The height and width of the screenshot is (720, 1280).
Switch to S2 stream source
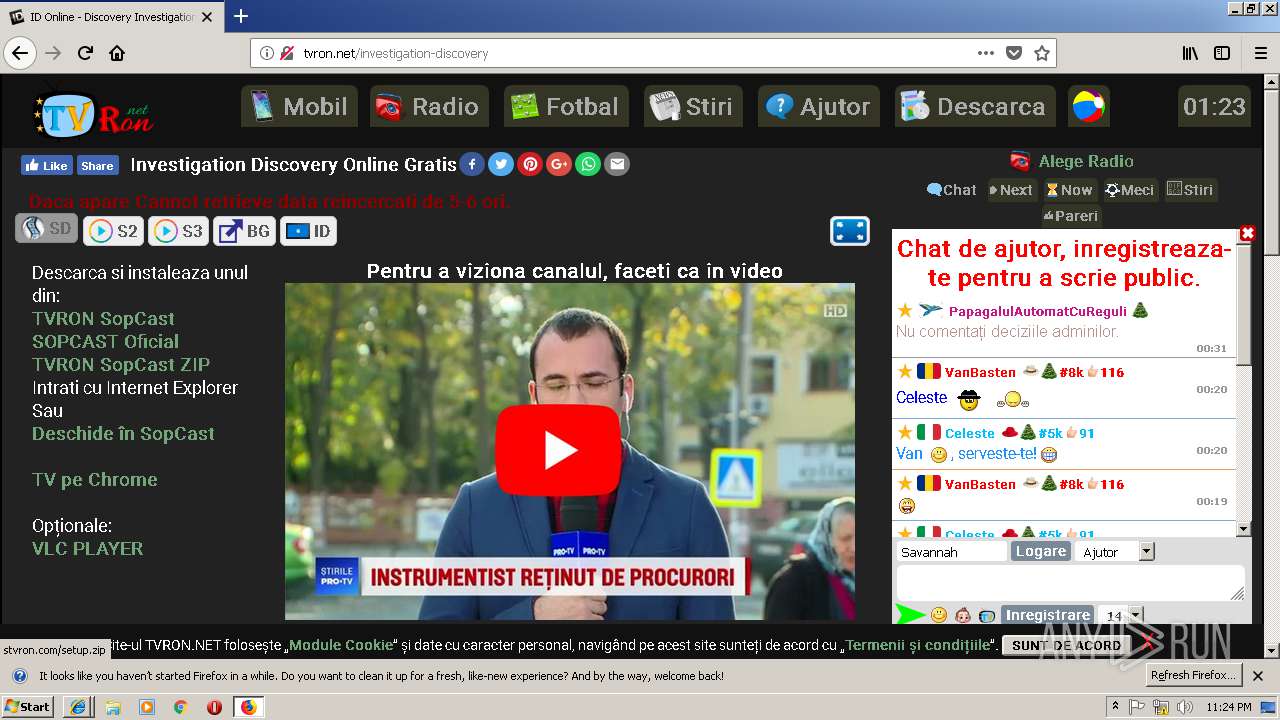tap(113, 231)
